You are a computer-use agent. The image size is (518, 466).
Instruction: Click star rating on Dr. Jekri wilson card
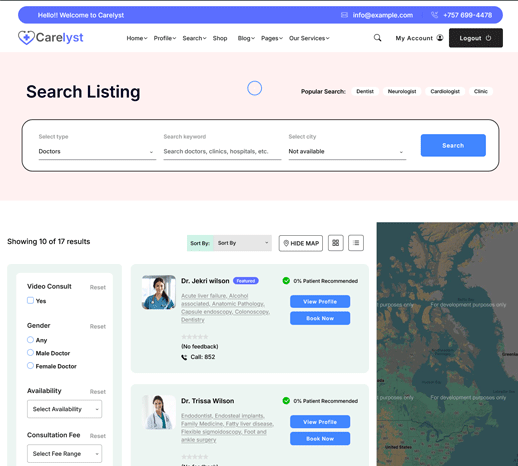195,337
